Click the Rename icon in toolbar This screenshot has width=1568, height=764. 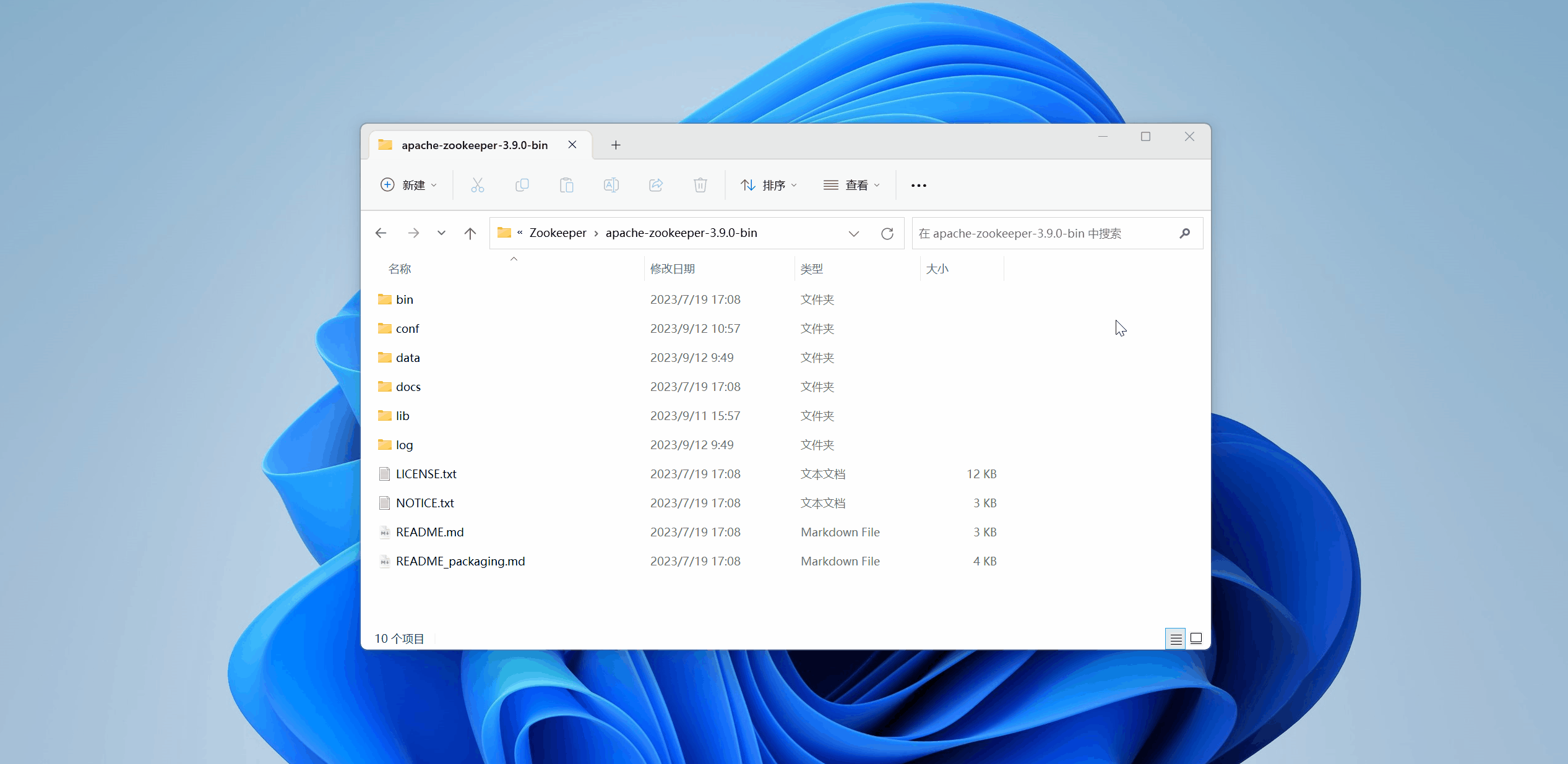pyautogui.click(x=611, y=185)
